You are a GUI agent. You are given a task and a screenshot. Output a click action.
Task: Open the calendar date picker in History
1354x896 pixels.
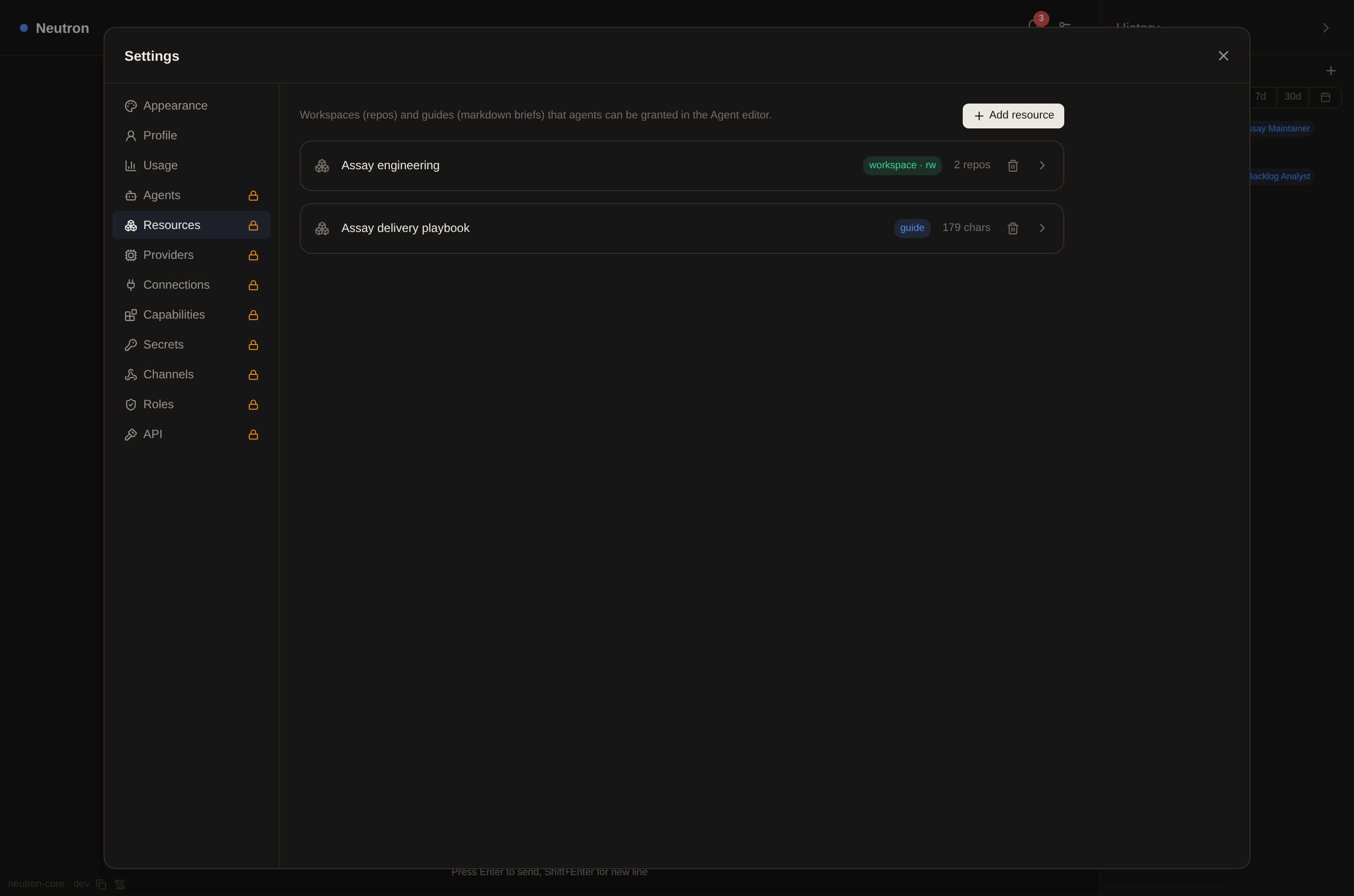pyautogui.click(x=1326, y=97)
